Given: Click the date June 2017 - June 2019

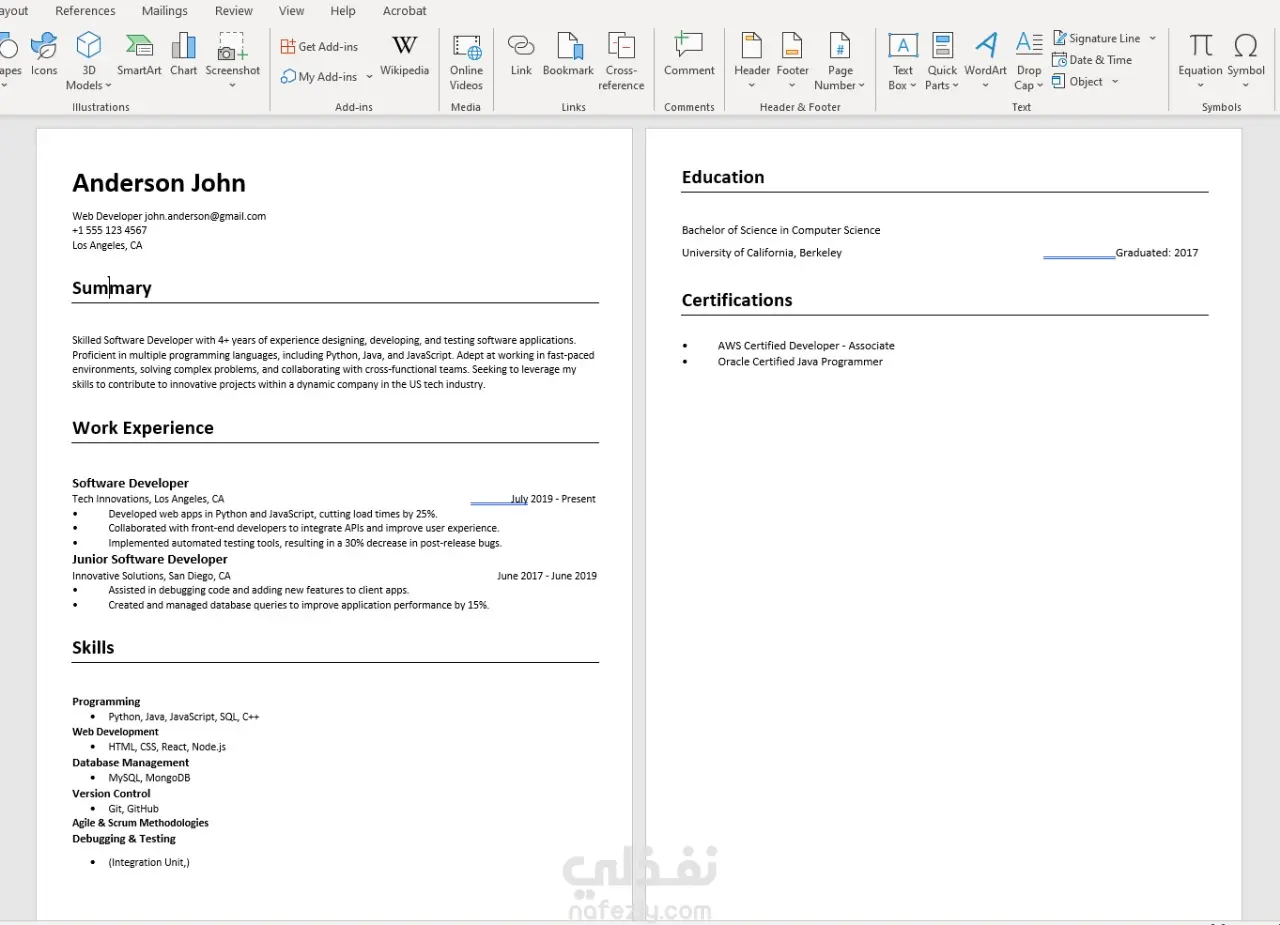Looking at the screenshot, I should (x=547, y=576).
